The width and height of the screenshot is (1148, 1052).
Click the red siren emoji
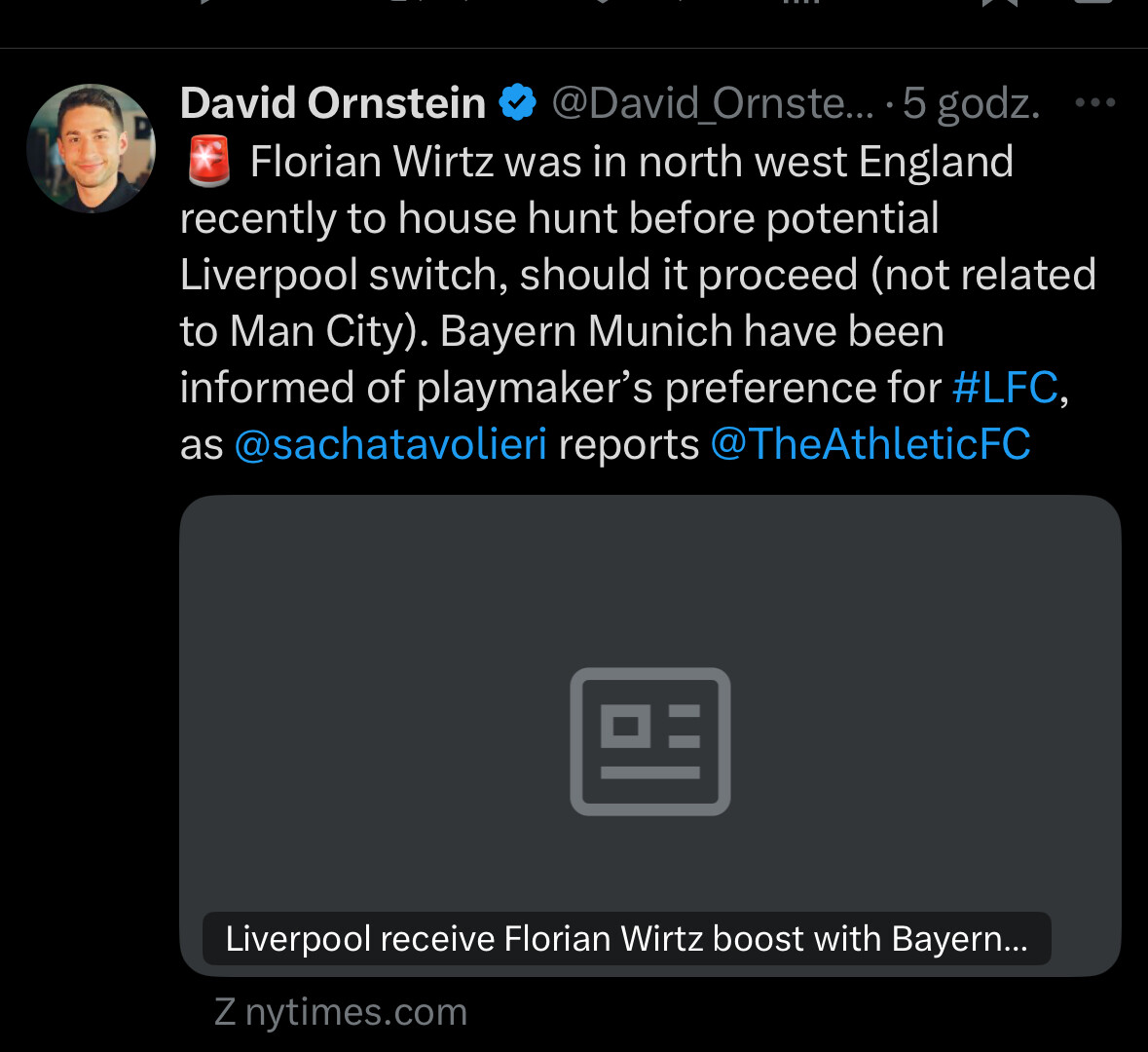click(x=207, y=162)
